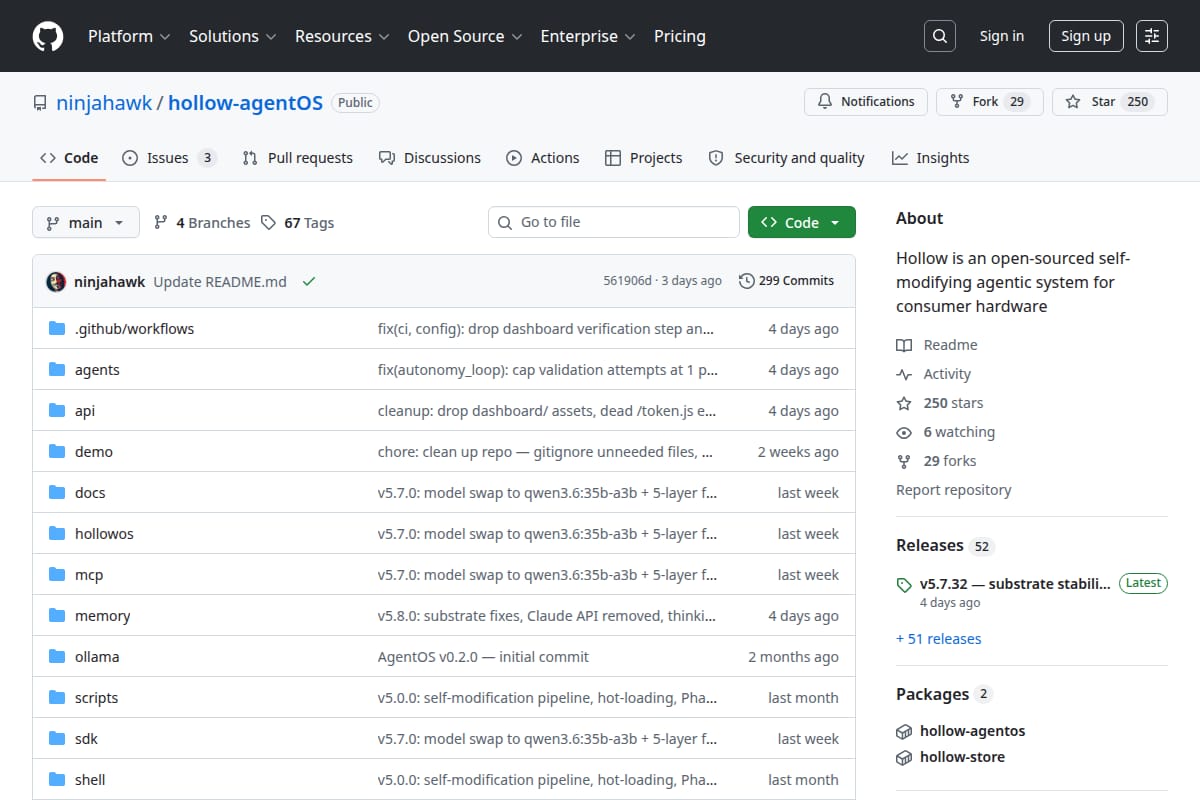Switch to the Code tab

coord(69,158)
